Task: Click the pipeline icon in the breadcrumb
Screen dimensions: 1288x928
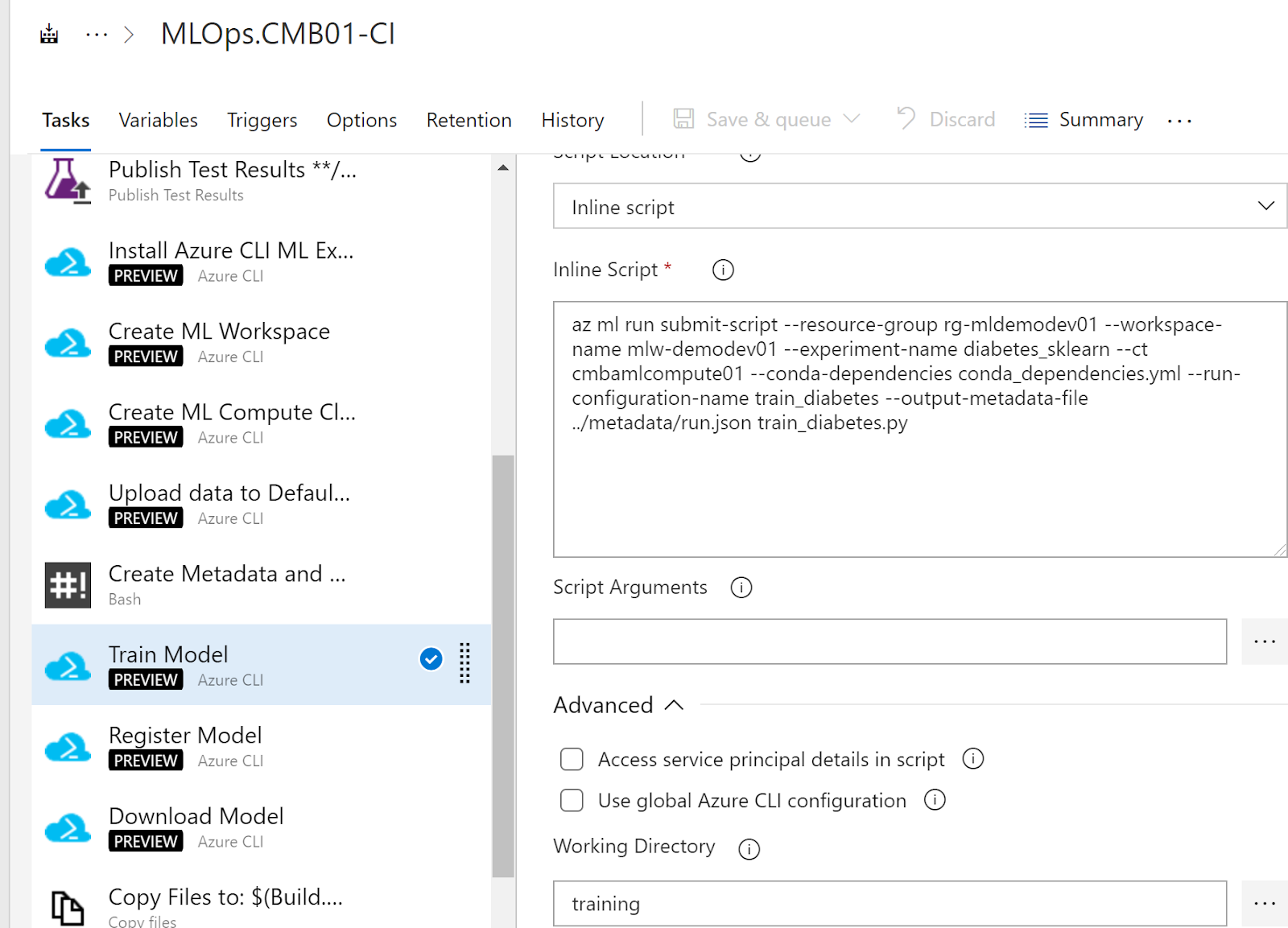Action: [x=48, y=34]
